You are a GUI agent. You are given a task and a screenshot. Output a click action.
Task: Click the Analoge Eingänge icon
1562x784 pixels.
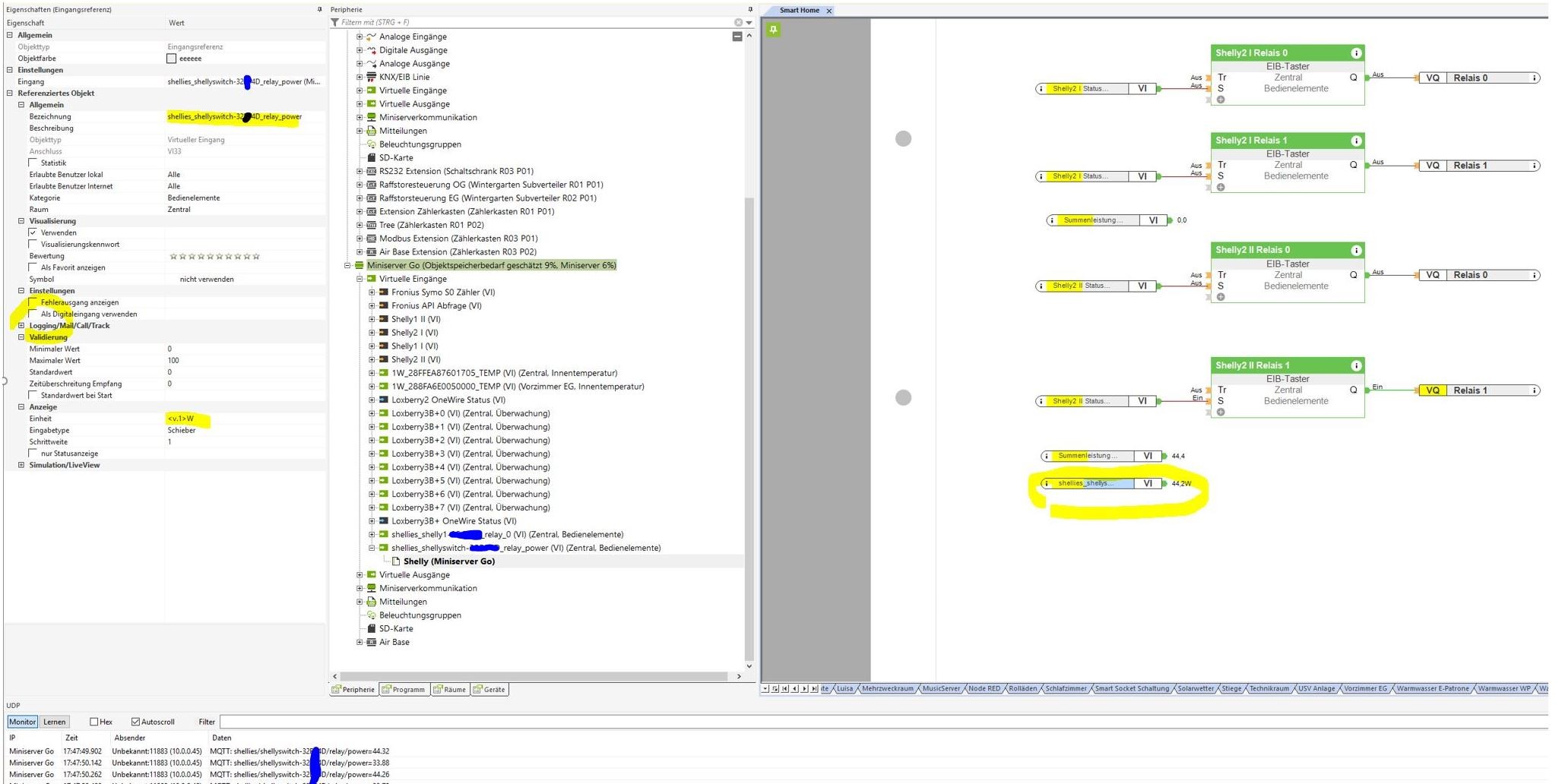[x=371, y=36]
